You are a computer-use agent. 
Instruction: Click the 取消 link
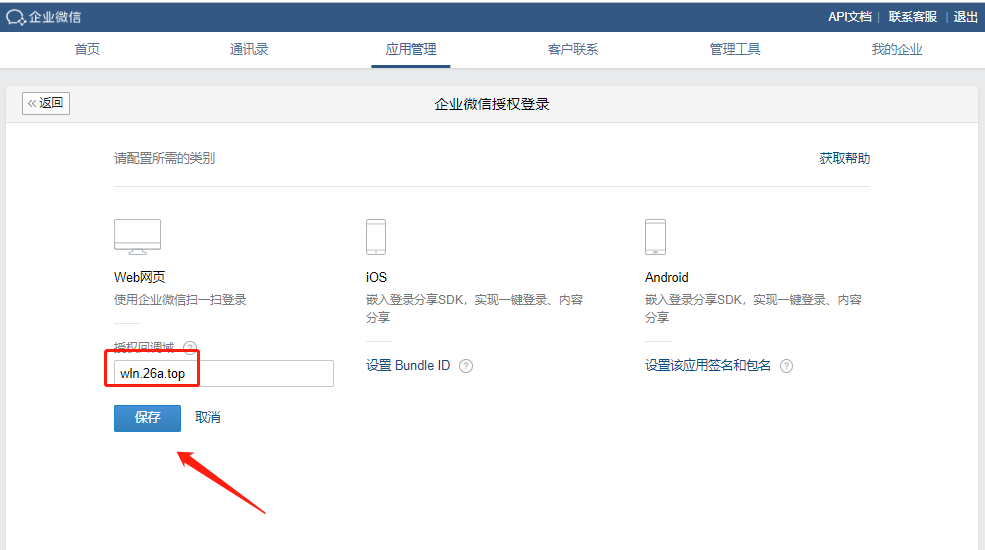(207, 418)
